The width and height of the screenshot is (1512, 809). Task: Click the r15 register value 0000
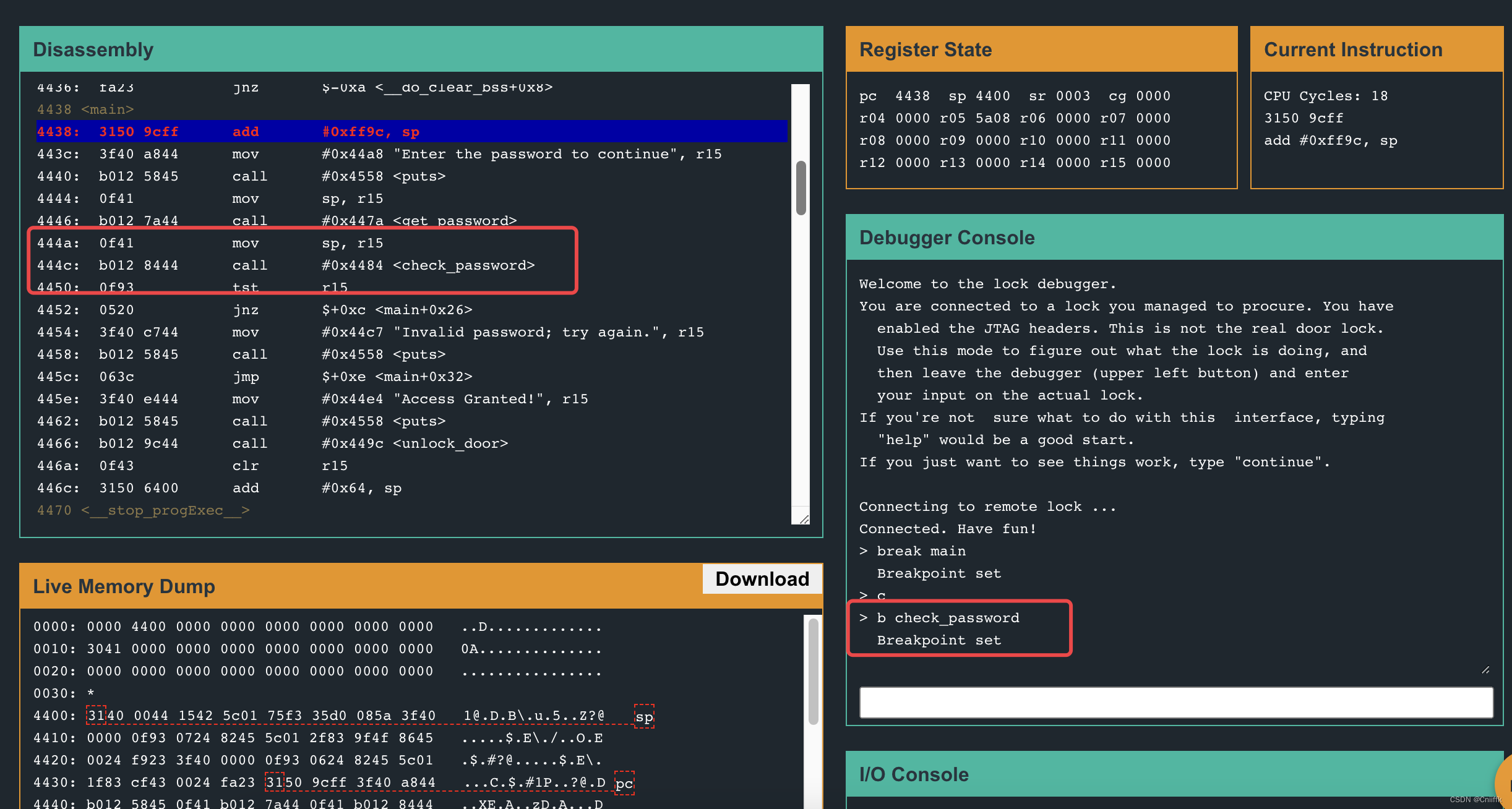coord(1153,163)
